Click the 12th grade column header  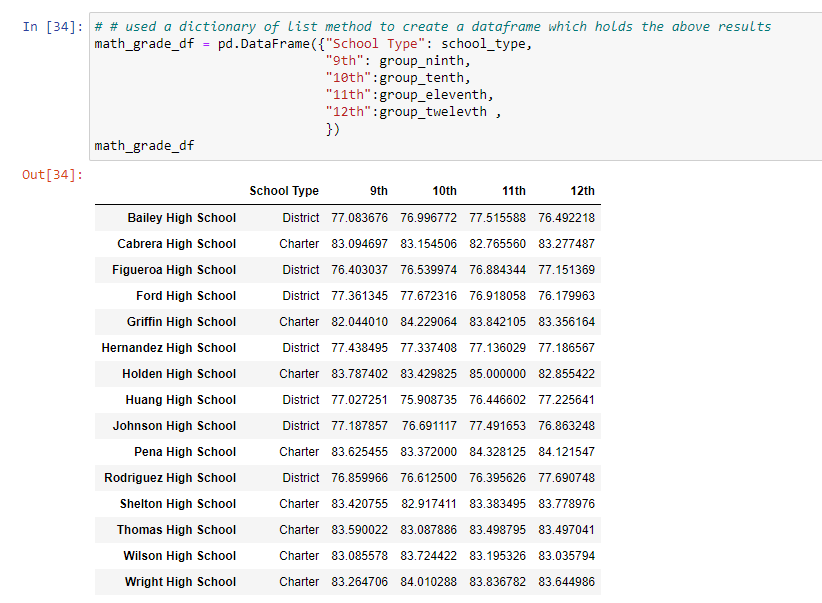coord(582,191)
